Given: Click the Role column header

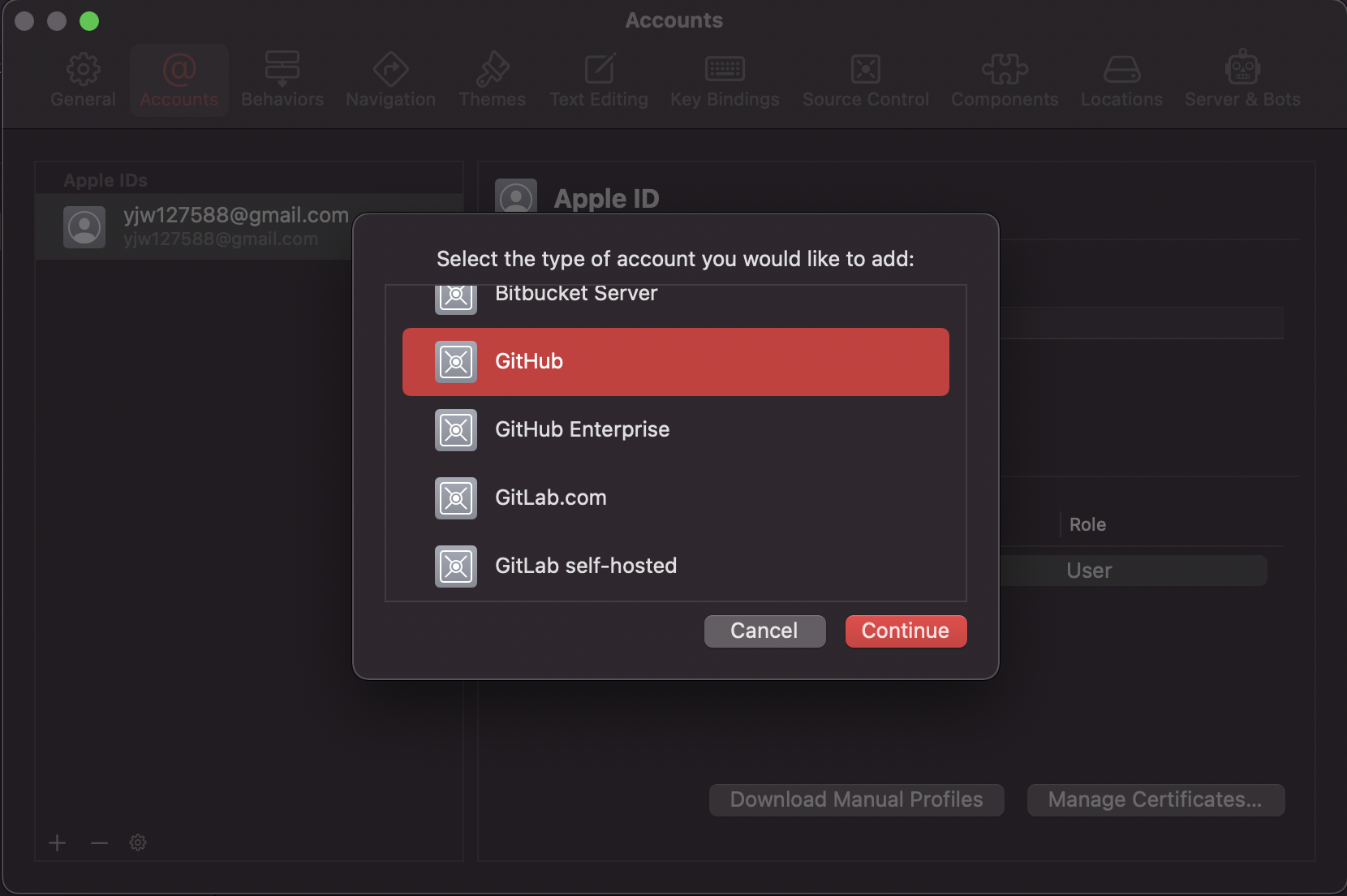Looking at the screenshot, I should pos(1087,525).
